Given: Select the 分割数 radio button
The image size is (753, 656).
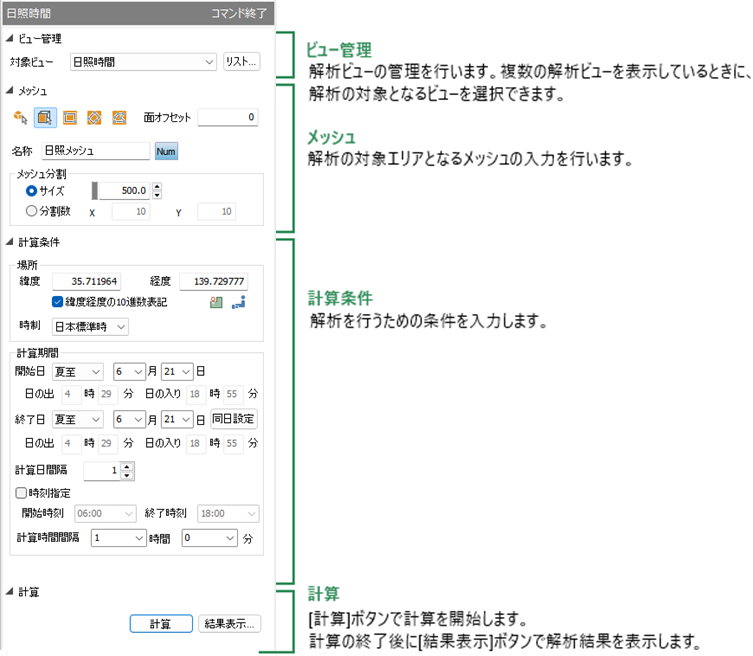Looking at the screenshot, I should coord(31,211).
